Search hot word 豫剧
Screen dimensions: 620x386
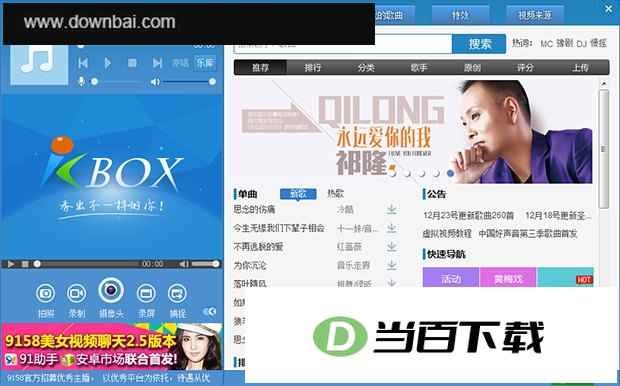[564, 43]
